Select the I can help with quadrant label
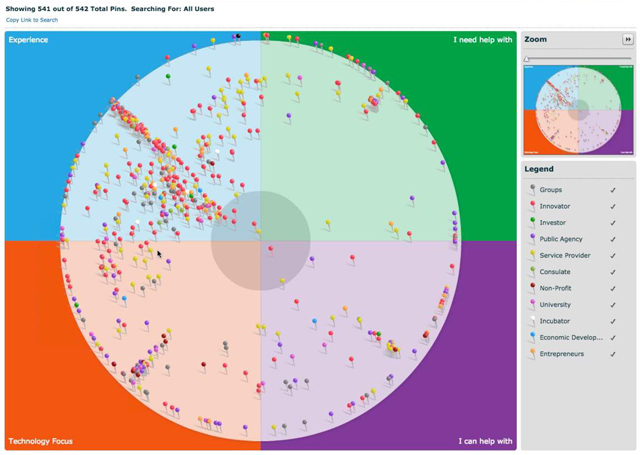The image size is (640, 455). pos(485,441)
